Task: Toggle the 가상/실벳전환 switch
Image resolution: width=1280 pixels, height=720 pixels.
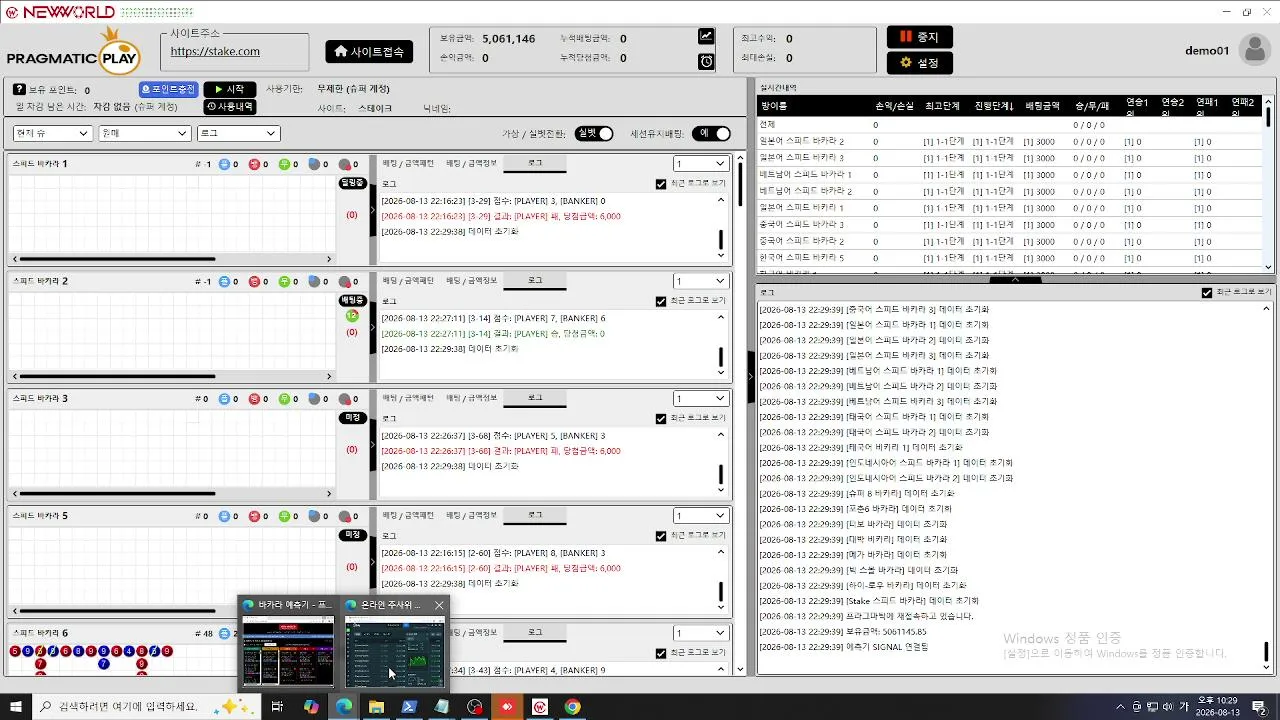Action: [x=593, y=134]
